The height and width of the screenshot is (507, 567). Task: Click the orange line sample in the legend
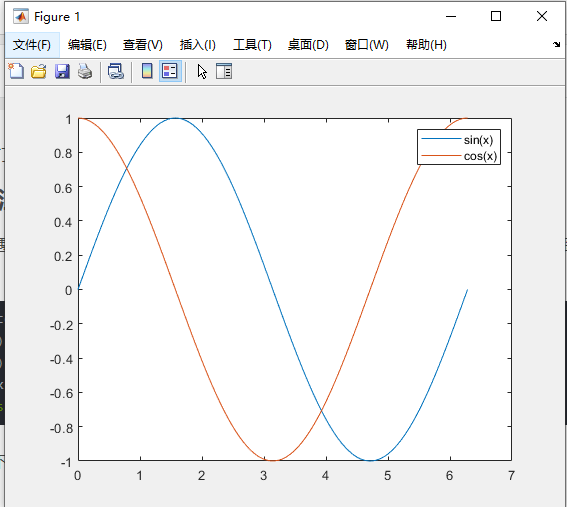[x=441, y=156]
